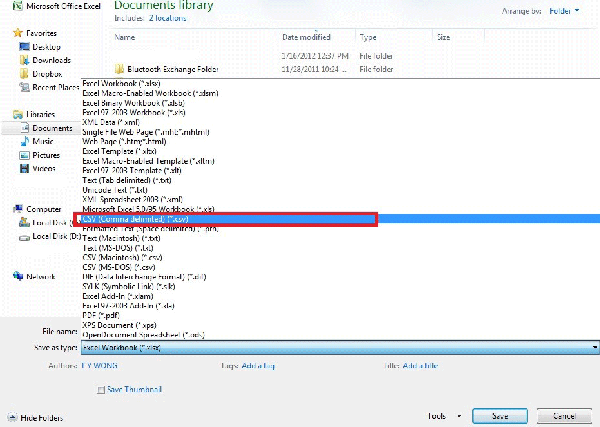
Task: Click the Computer icon in navigation pane
Action: (x=18, y=209)
